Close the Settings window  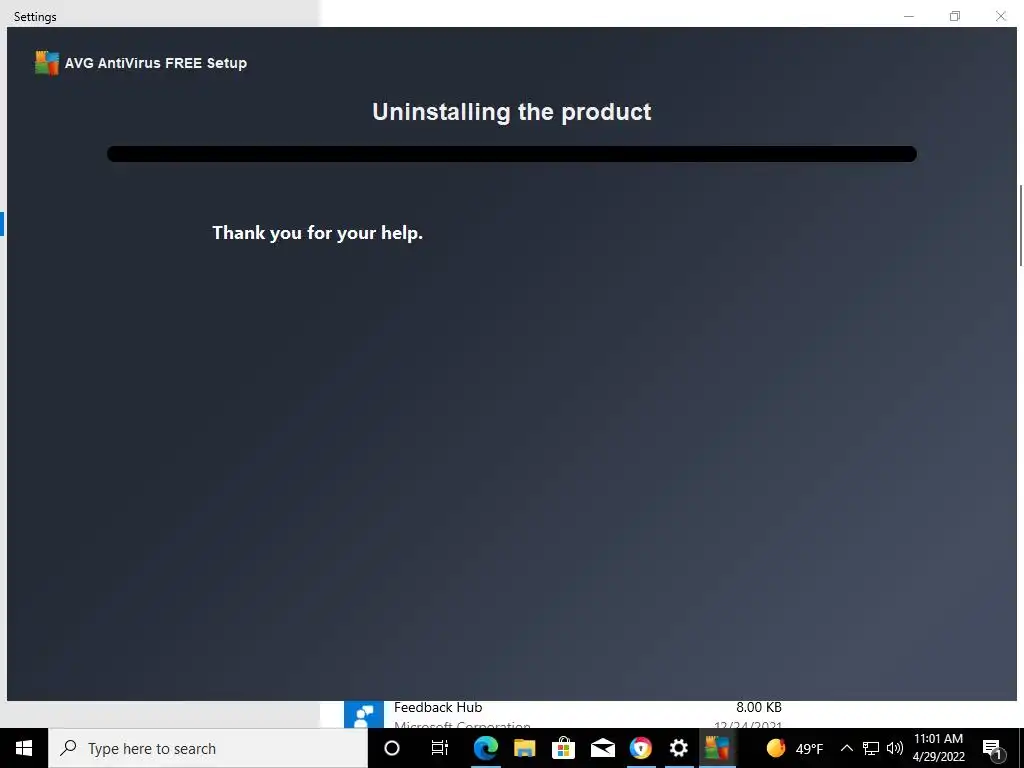click(x=1000, y=16)
